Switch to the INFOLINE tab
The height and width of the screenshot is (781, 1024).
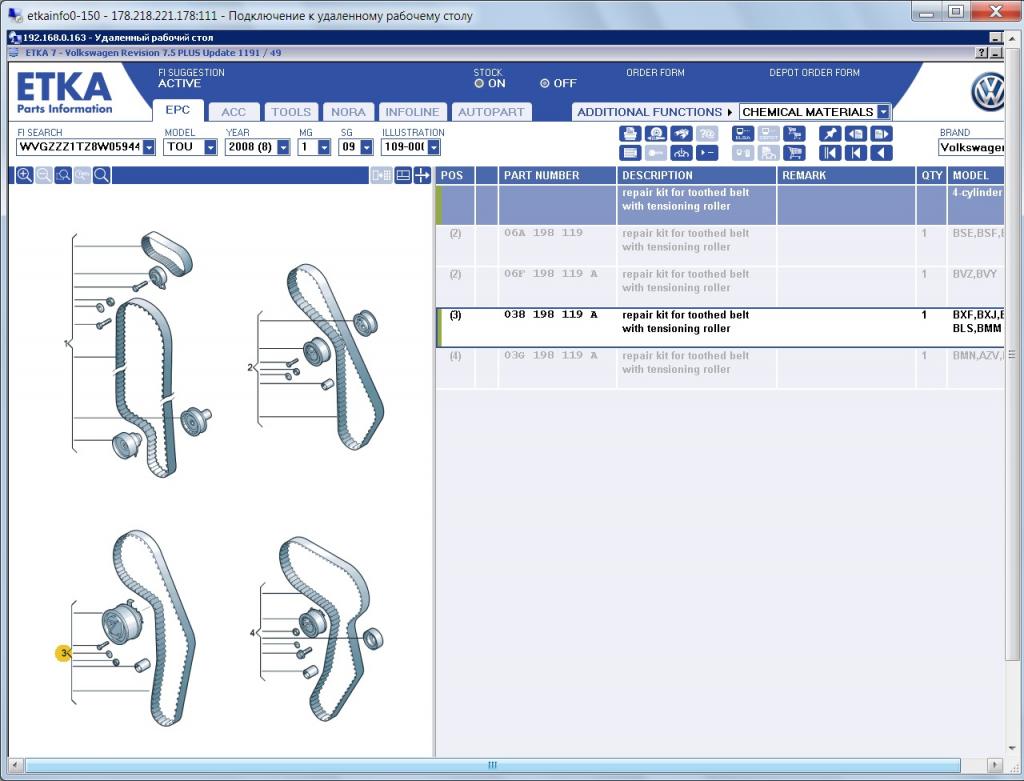(x=412, y=112)
